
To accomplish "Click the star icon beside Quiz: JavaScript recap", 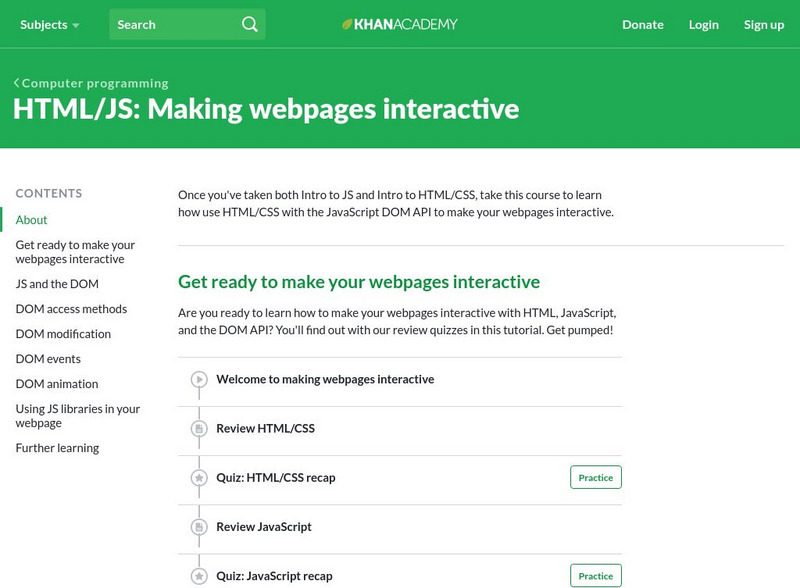I will pyautogui.click(x=199, y=576).
